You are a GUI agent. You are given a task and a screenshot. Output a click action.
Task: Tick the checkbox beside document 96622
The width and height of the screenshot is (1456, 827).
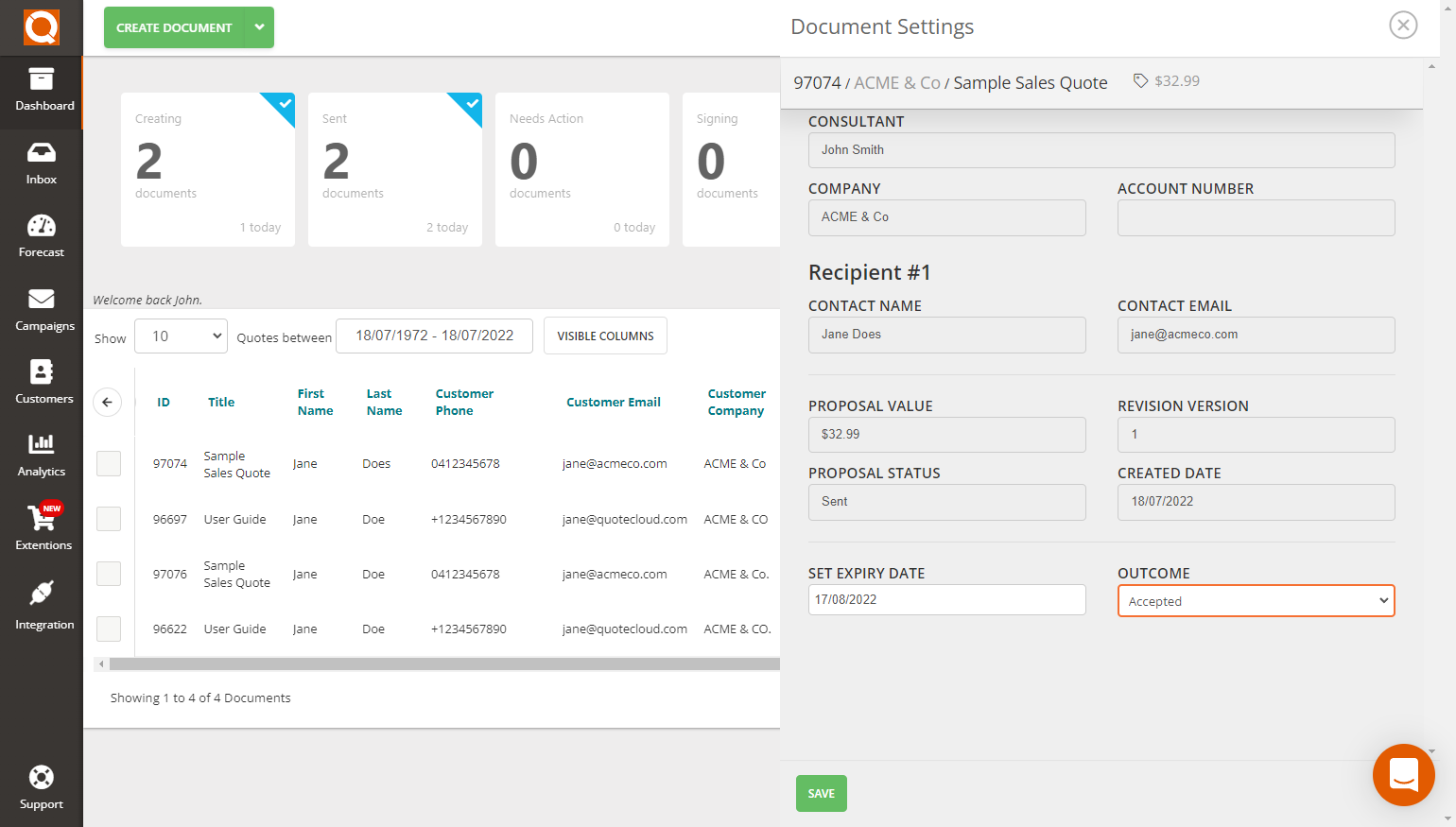(x=109, y=629)
